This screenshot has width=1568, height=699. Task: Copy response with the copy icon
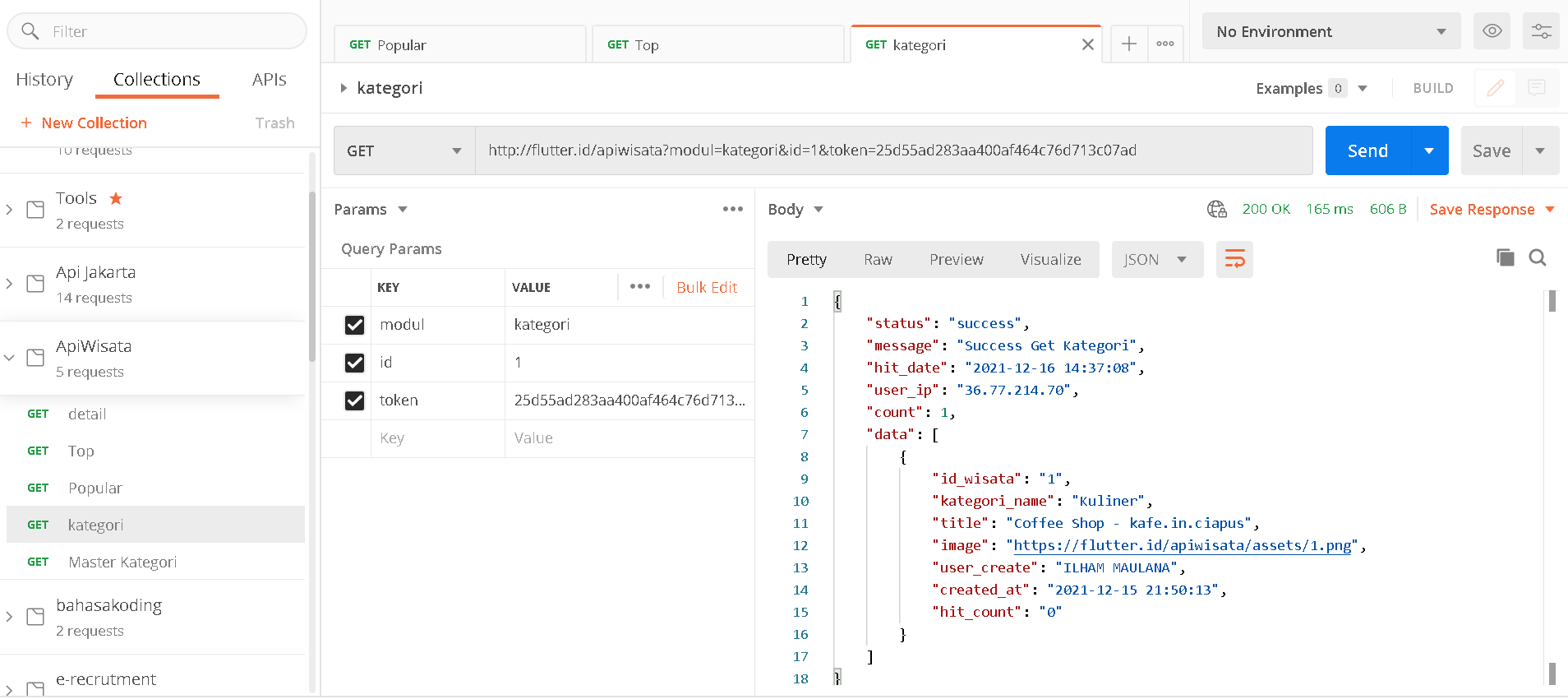click(x=1506, y=258)
